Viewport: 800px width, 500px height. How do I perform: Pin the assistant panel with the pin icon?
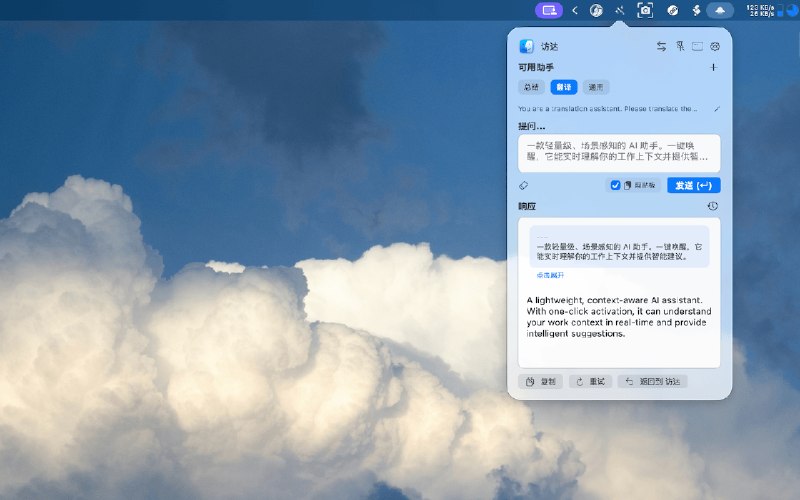pyautogui.click(x=680, y=46)
